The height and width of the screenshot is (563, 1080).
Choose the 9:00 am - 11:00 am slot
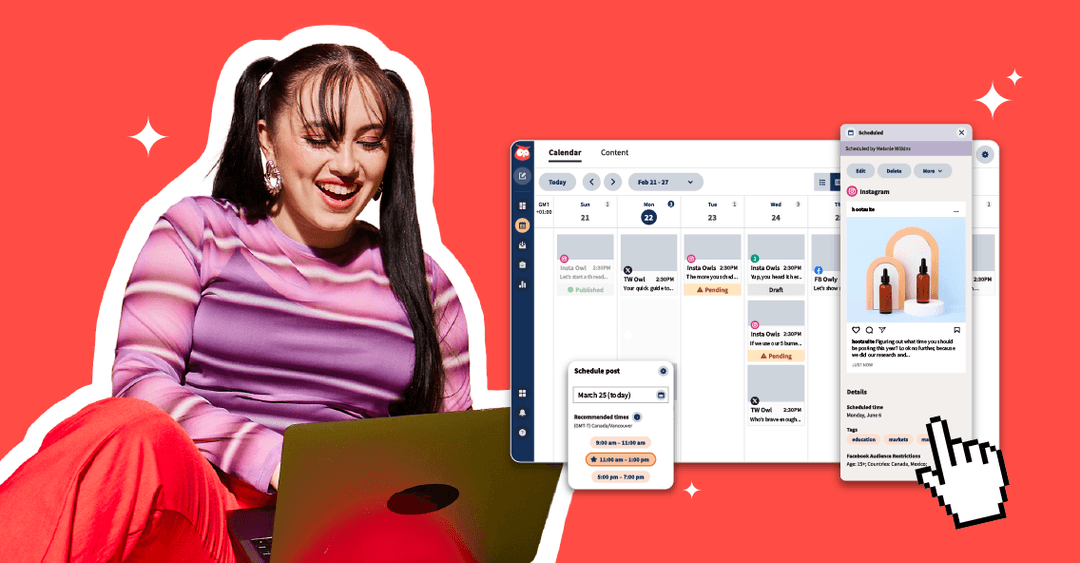[620, 442]
